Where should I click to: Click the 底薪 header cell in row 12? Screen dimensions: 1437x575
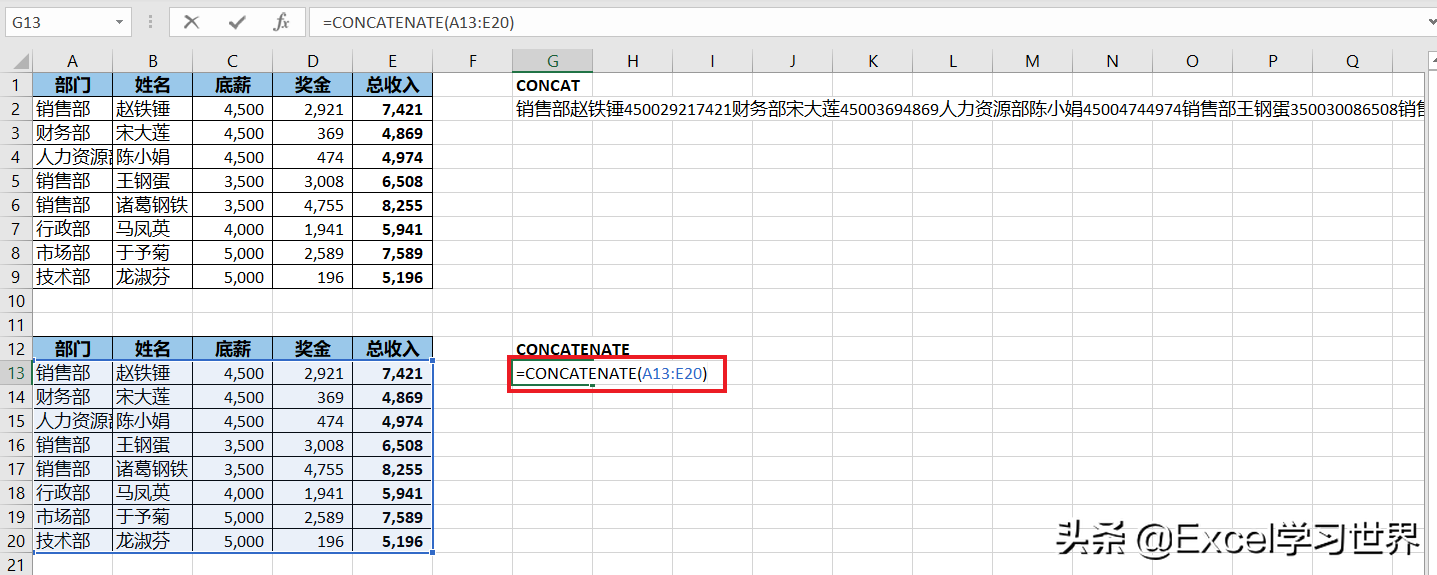(233, 349)
